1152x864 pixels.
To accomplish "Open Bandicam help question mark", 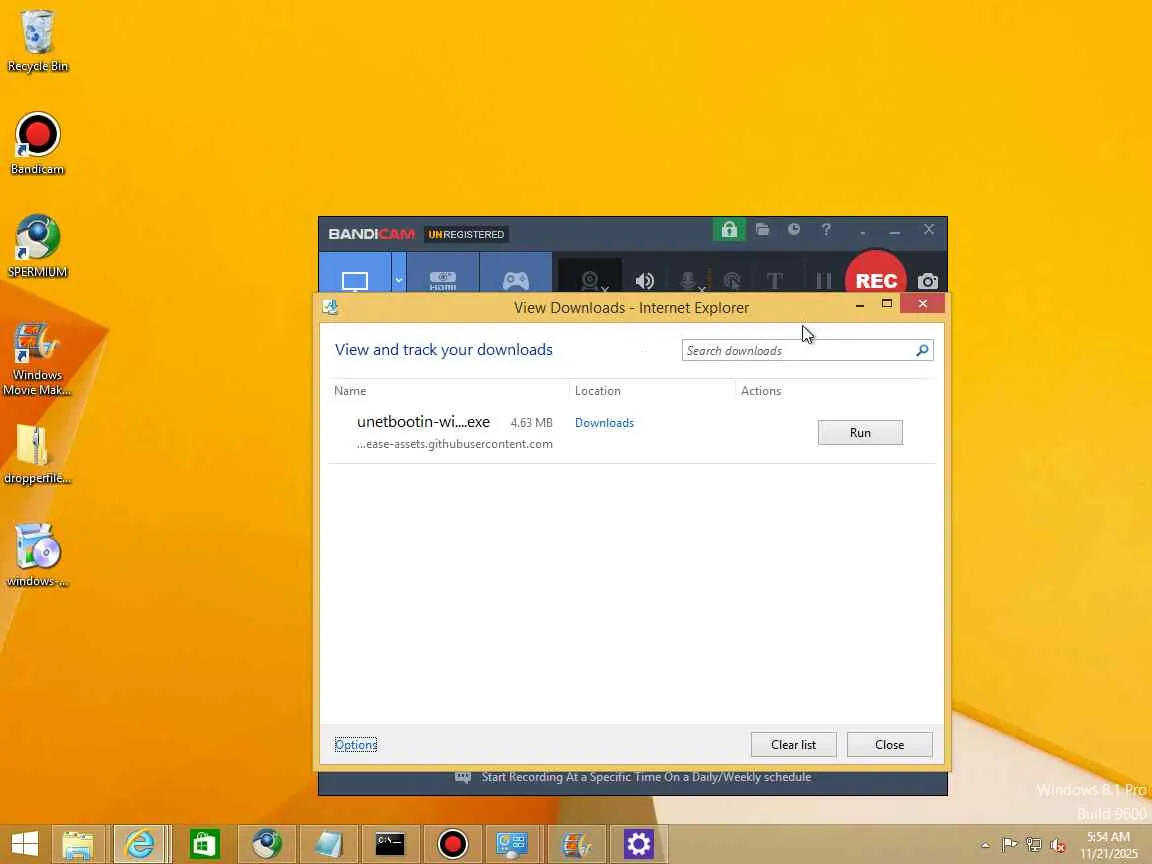I will tap(826, 230).
